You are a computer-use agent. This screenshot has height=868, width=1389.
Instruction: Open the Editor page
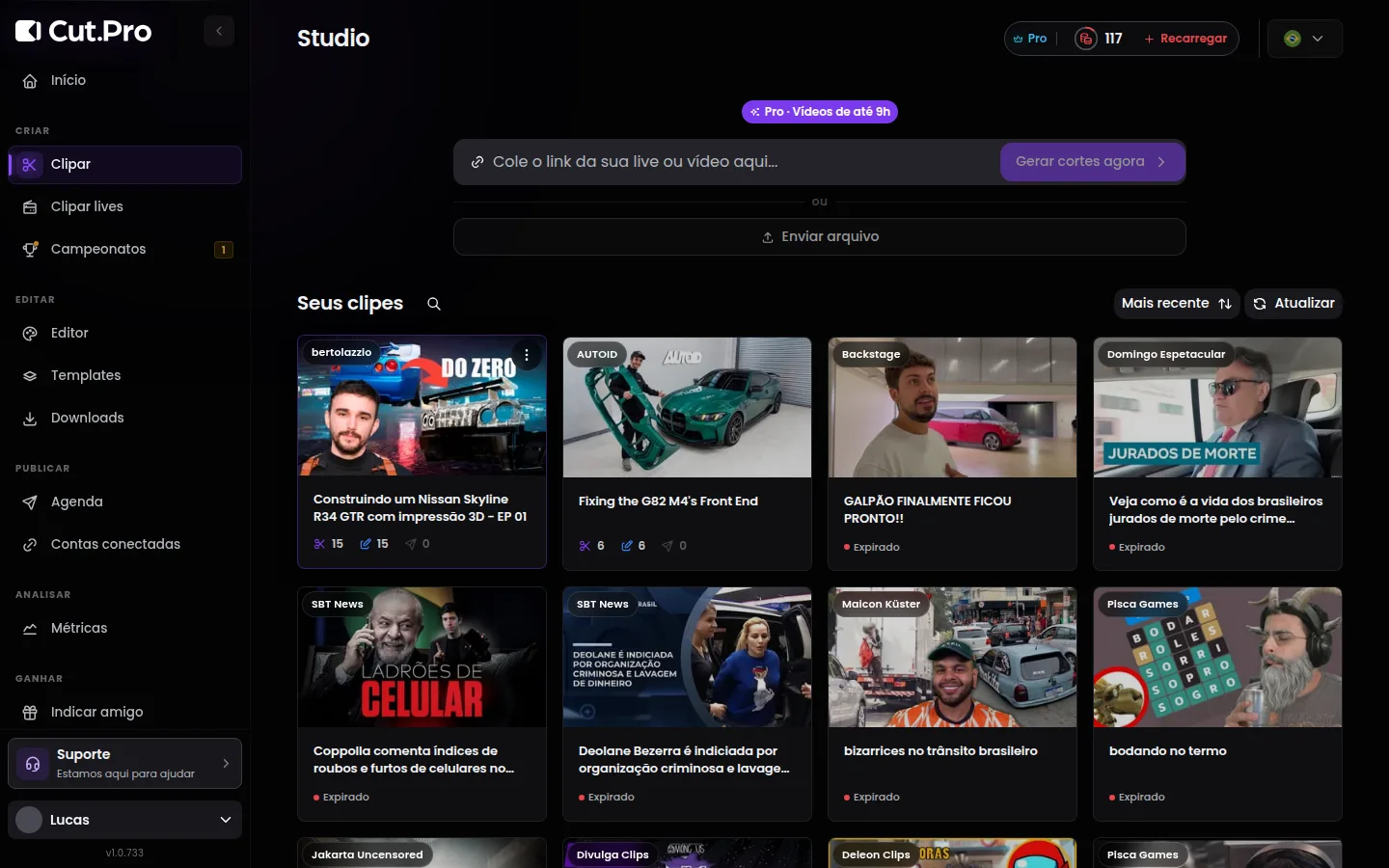pyautogui.click(x=124, y=333)
